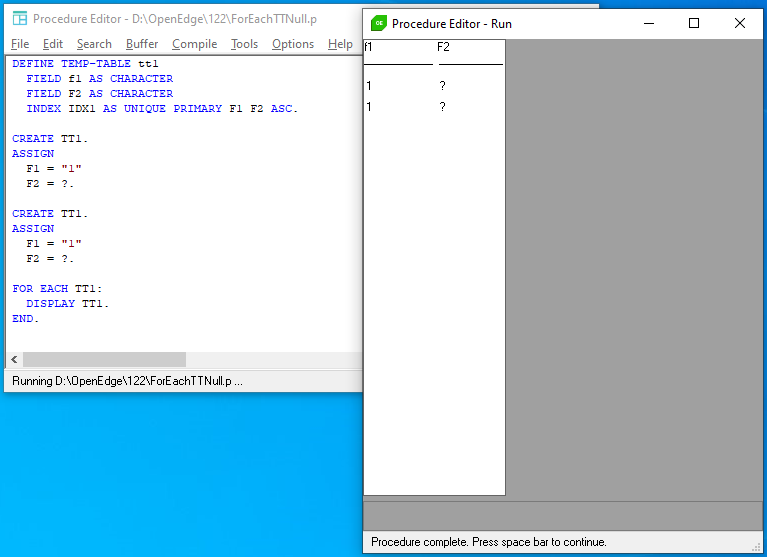Click the FOR EACH TT1 line
767x557 pixels.
[57, 289]
